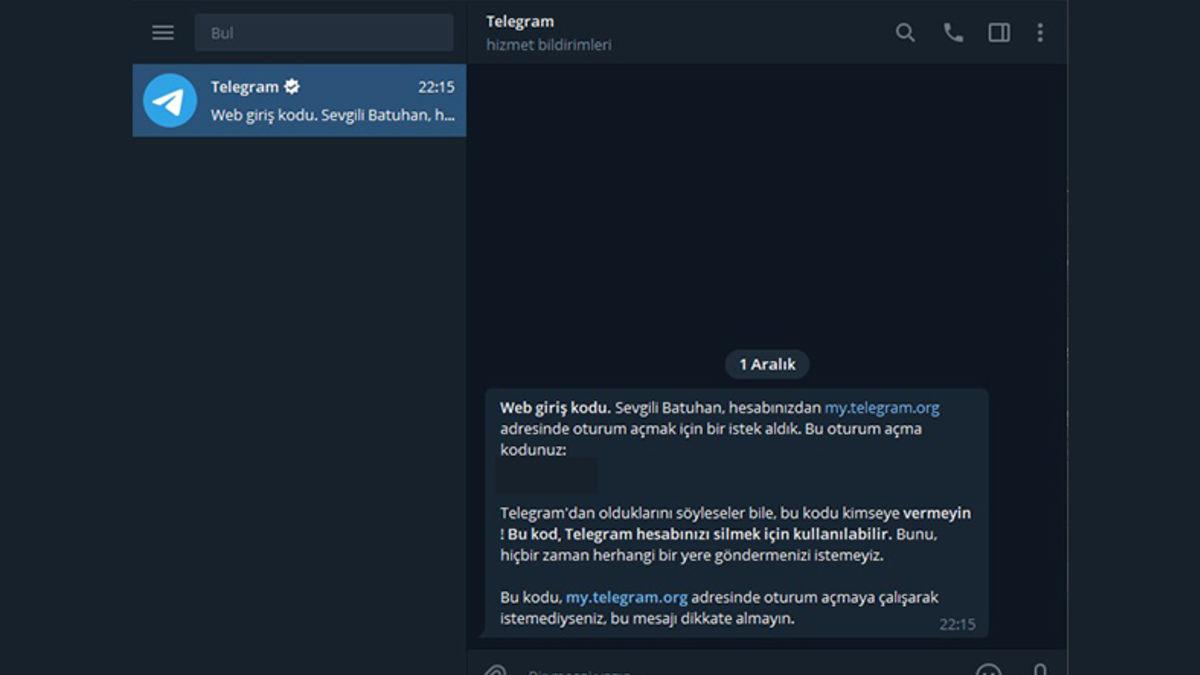Click the 1 Aralık date badge

[767, 365]
